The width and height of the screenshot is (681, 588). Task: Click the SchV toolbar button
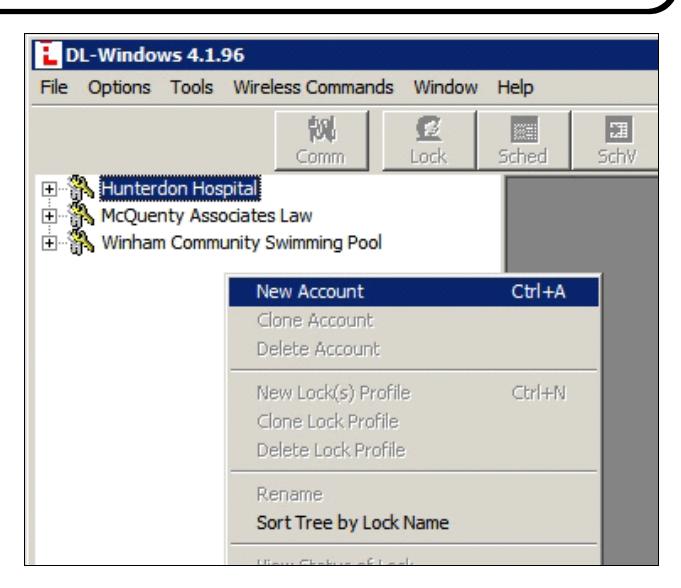615,140
